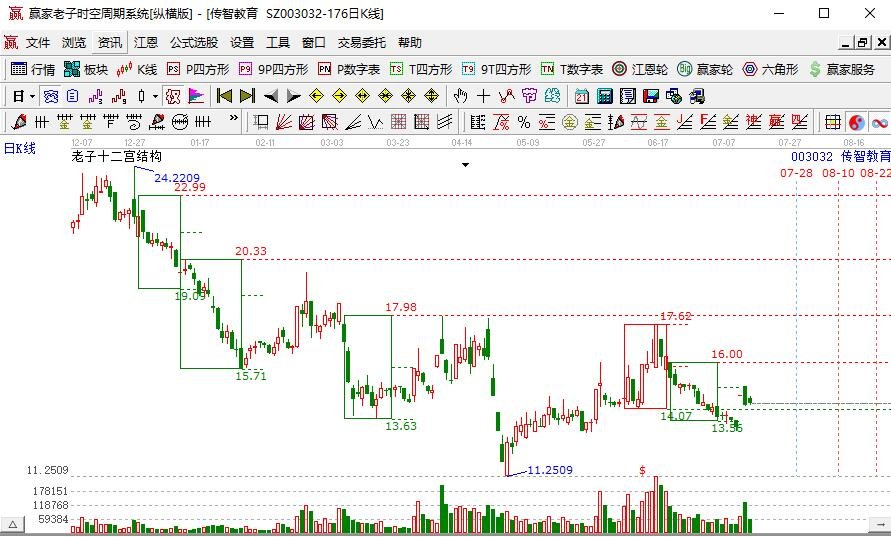
Task: Open the 赢家服务 button
Action: click(842, 69)
